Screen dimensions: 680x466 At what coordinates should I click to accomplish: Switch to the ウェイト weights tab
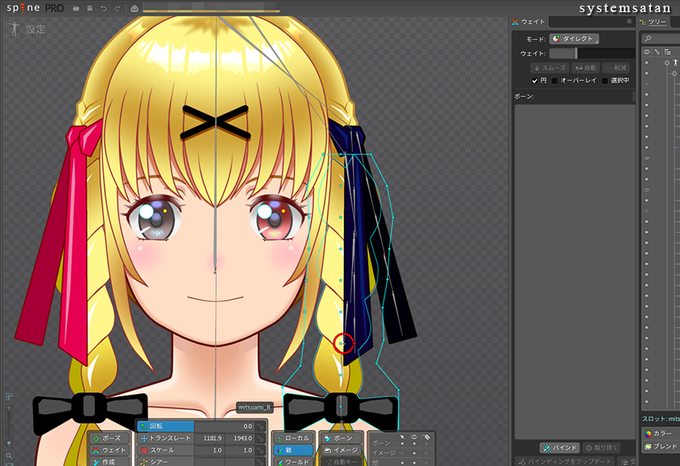(528, 22)
